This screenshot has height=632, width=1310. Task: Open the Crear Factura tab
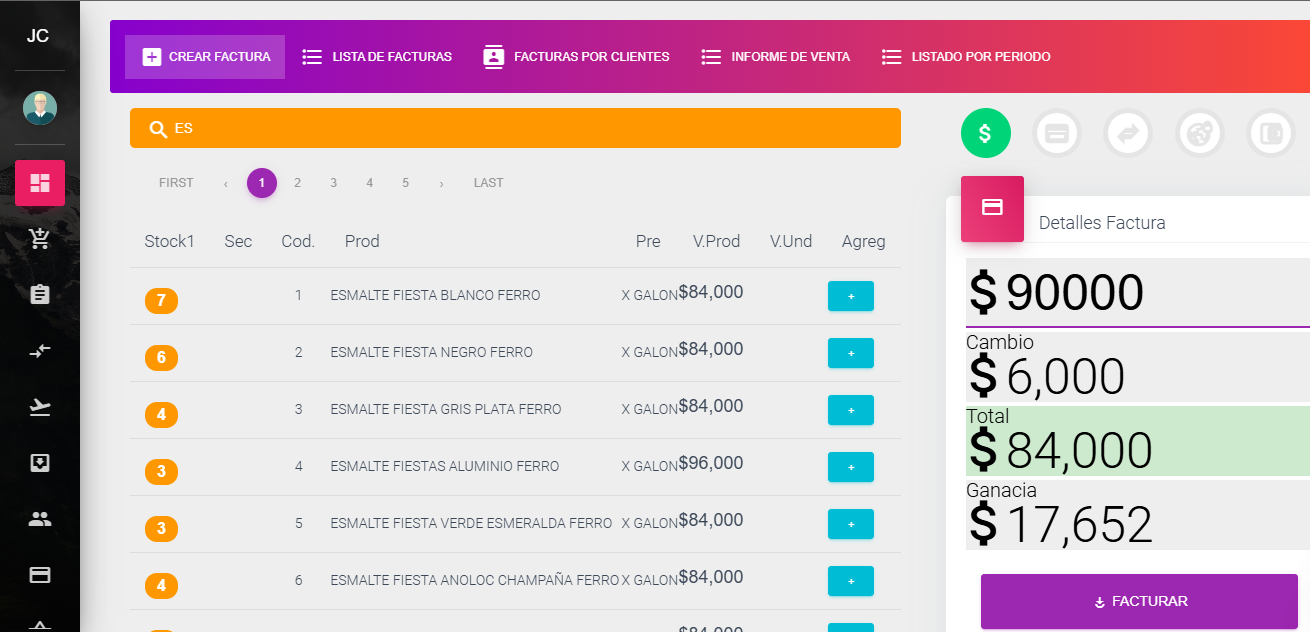(x=205, y=57)
